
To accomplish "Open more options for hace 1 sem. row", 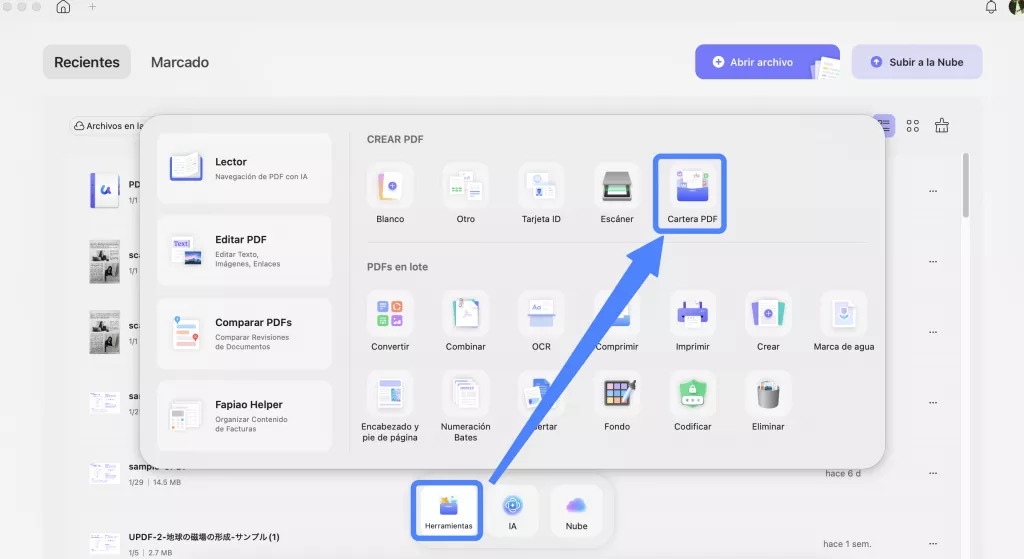I will pyautogui.click(x=933, y=544).
